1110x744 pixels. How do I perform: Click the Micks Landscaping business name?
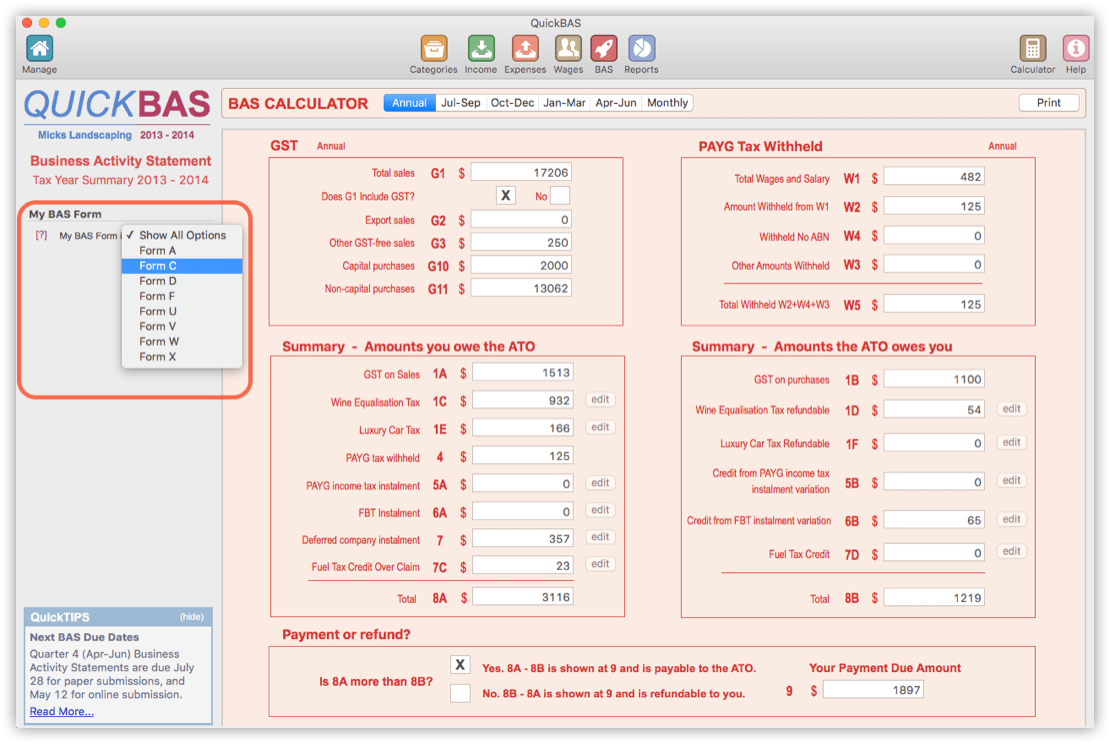(84, 135)
